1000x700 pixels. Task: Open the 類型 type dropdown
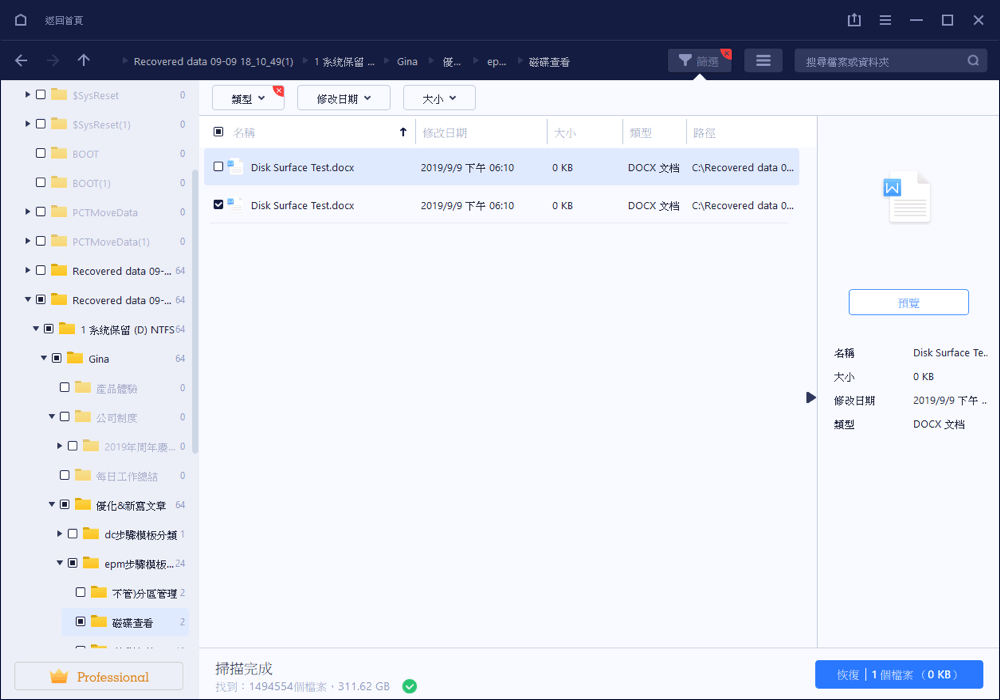point(248,98)
